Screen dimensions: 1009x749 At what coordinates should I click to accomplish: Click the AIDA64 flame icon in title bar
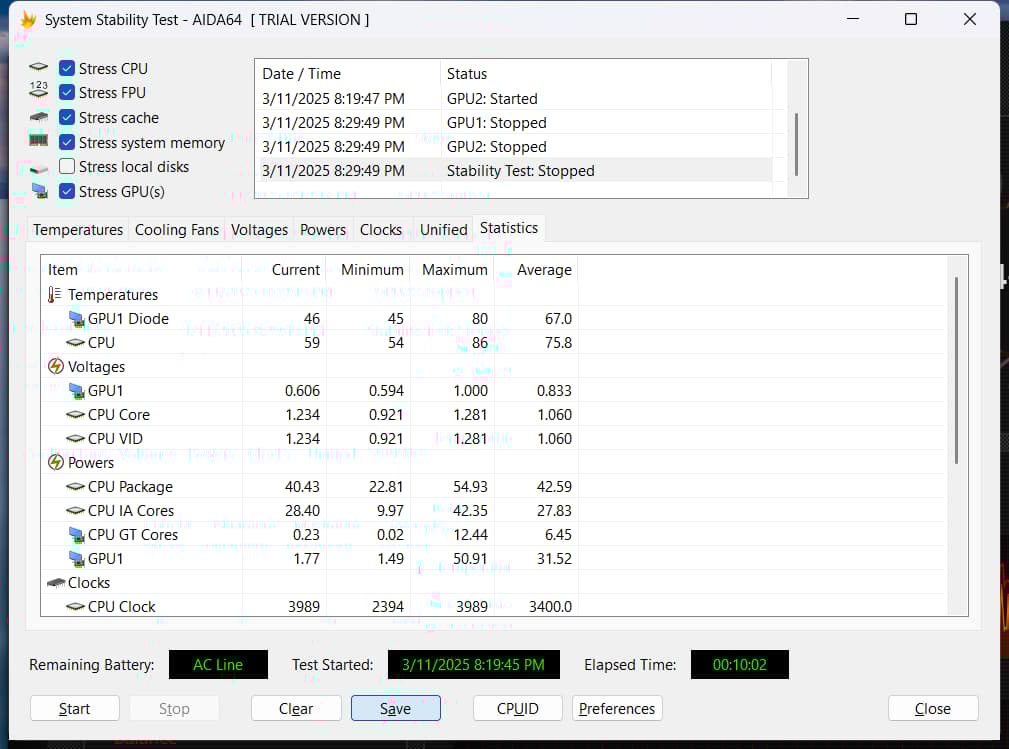pos(28,20)
